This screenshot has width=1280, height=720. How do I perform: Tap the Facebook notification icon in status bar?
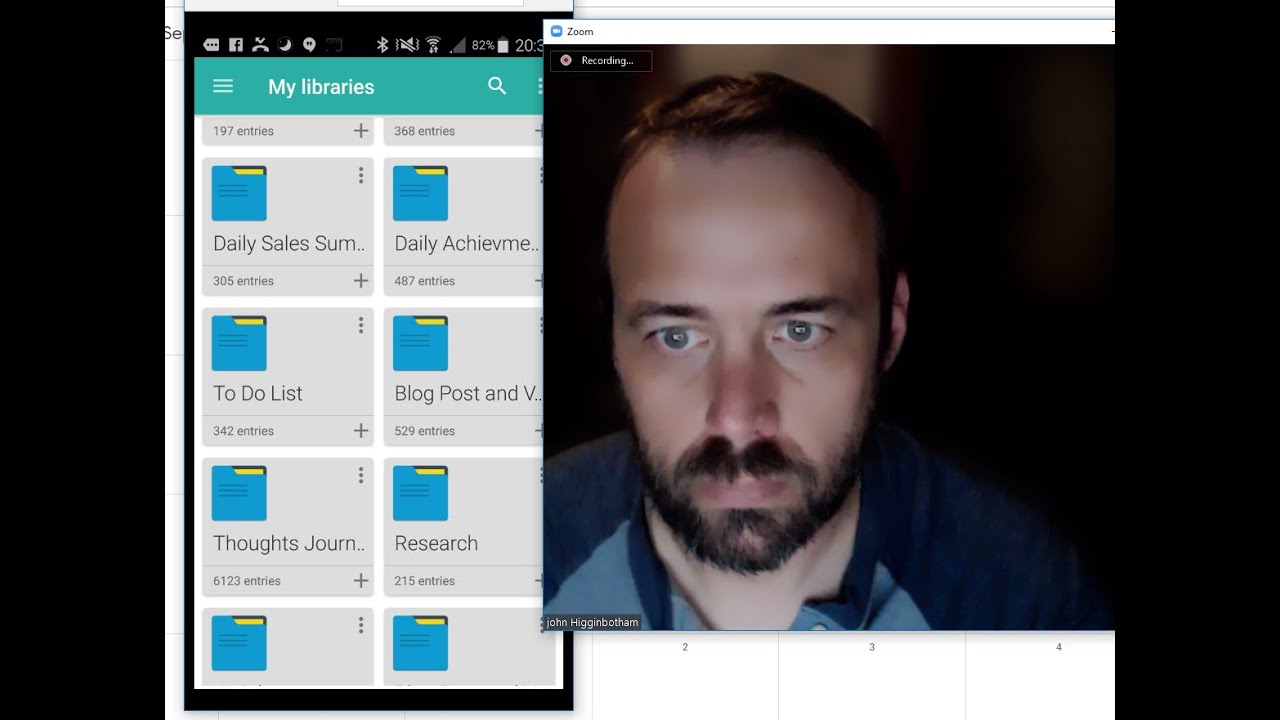[x=236, y=44]
